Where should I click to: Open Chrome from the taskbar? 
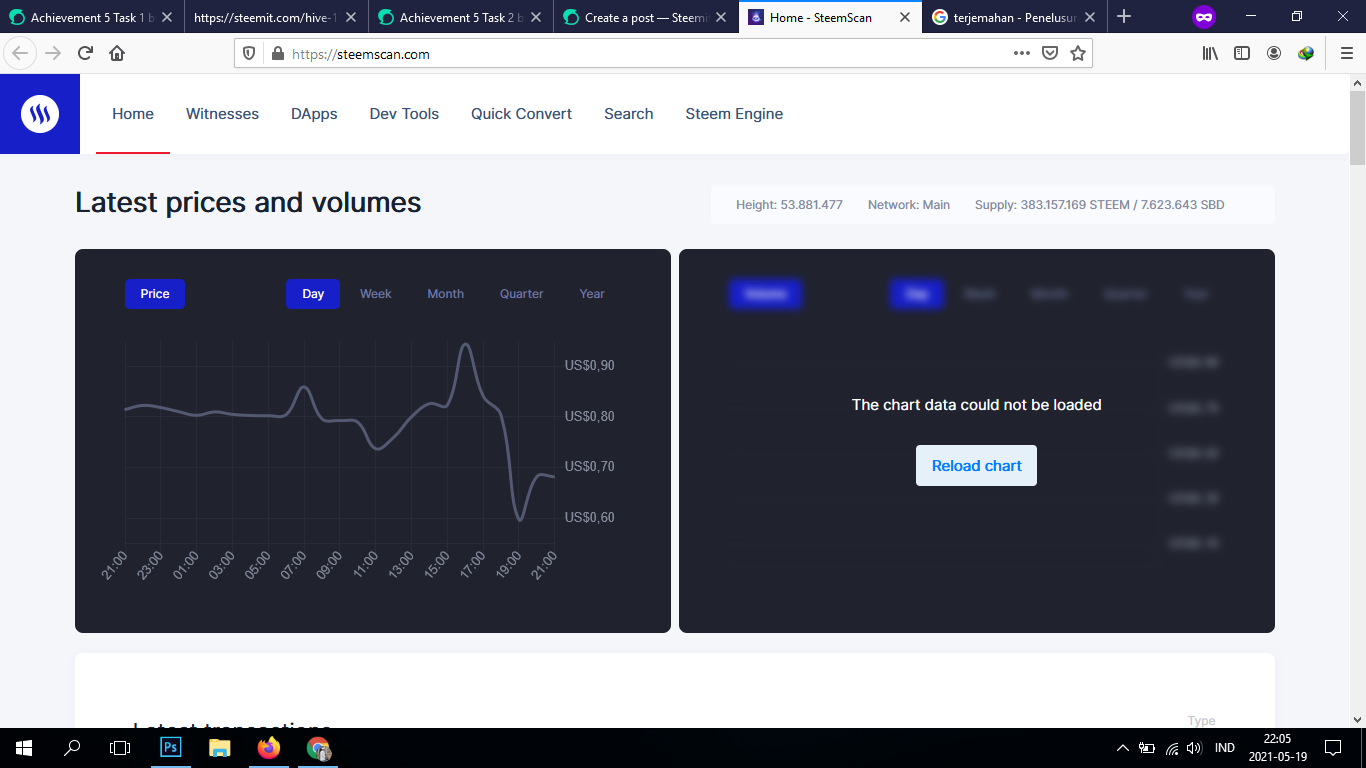coord(318,747)
